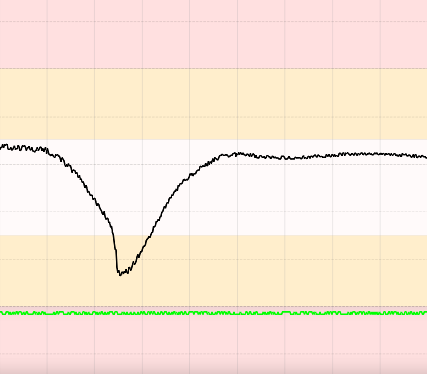
Task: Click the upper pink alarm zone
Action: coord(213,34)
